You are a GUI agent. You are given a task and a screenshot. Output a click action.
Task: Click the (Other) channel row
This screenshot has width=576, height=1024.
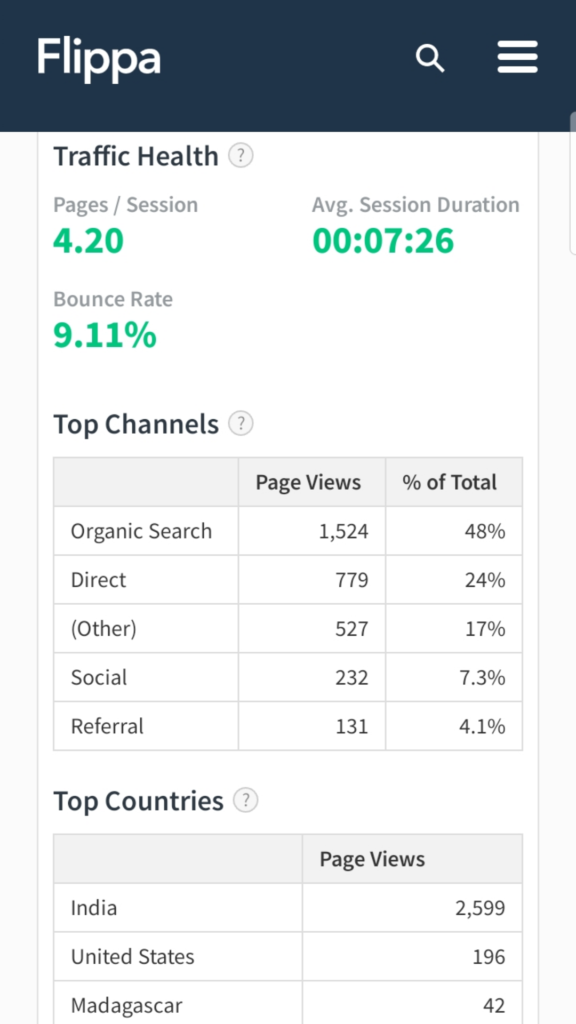click(288, 628)
